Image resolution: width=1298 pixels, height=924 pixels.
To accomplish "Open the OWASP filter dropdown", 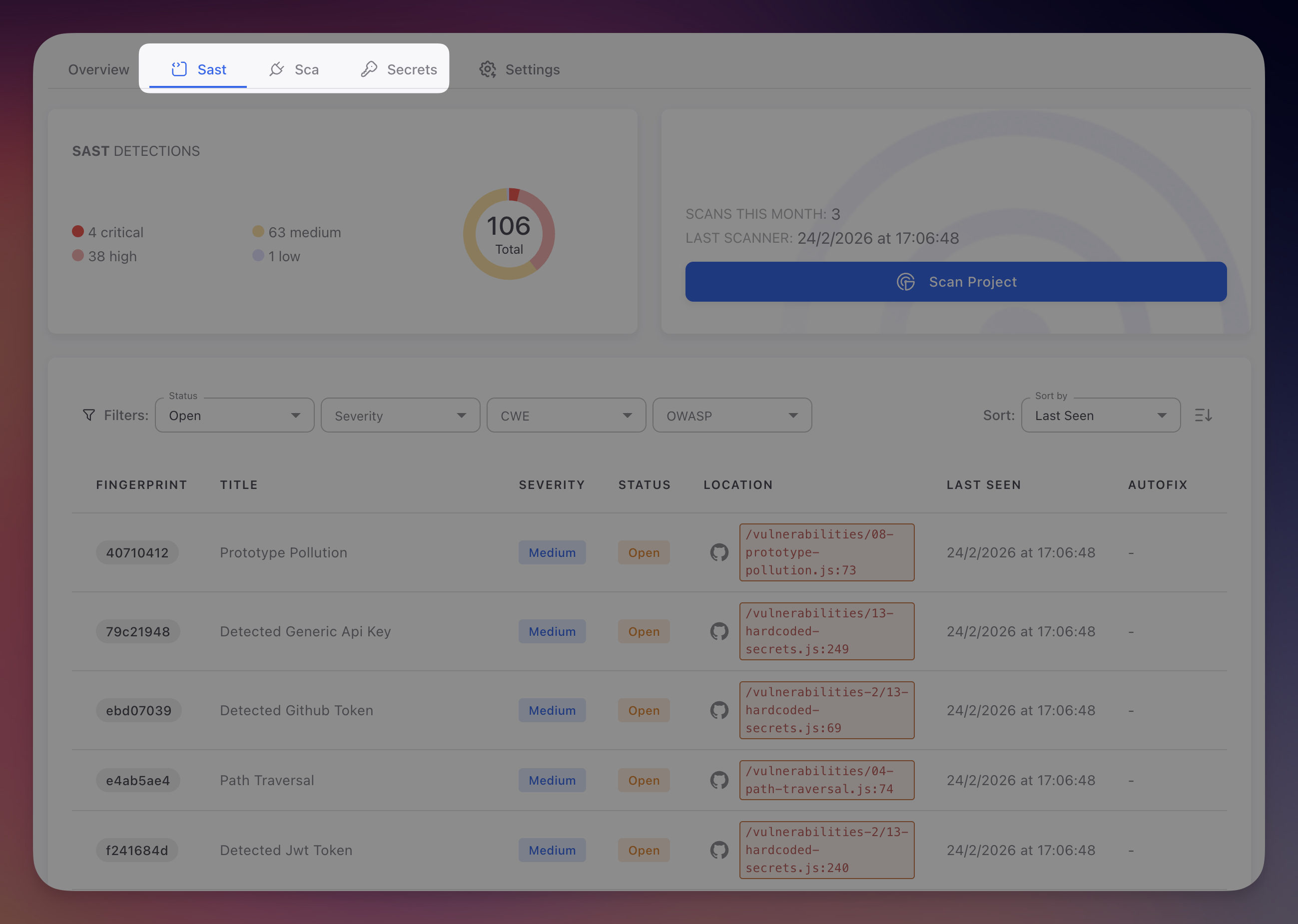I will [732, 415].
